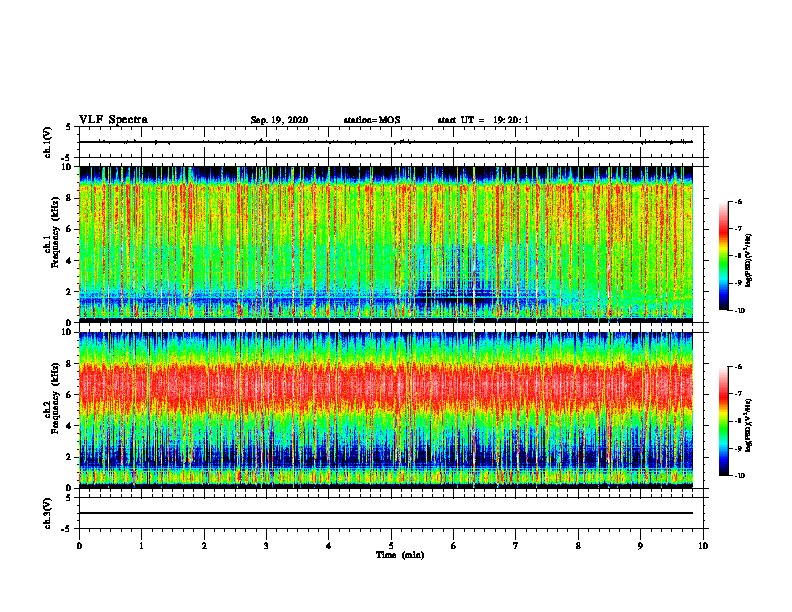
Task: Click the log PSD label beside ch.2 color bar
Action: click(x=749, y=425)
